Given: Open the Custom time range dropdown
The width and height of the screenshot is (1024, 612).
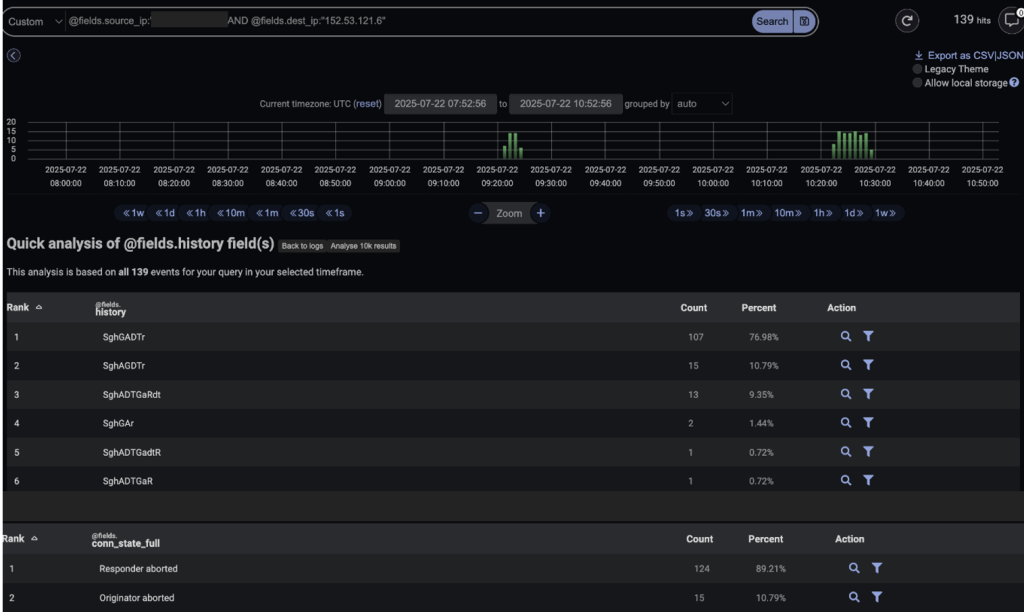Looking at the screenshot, I should (33, 20).
